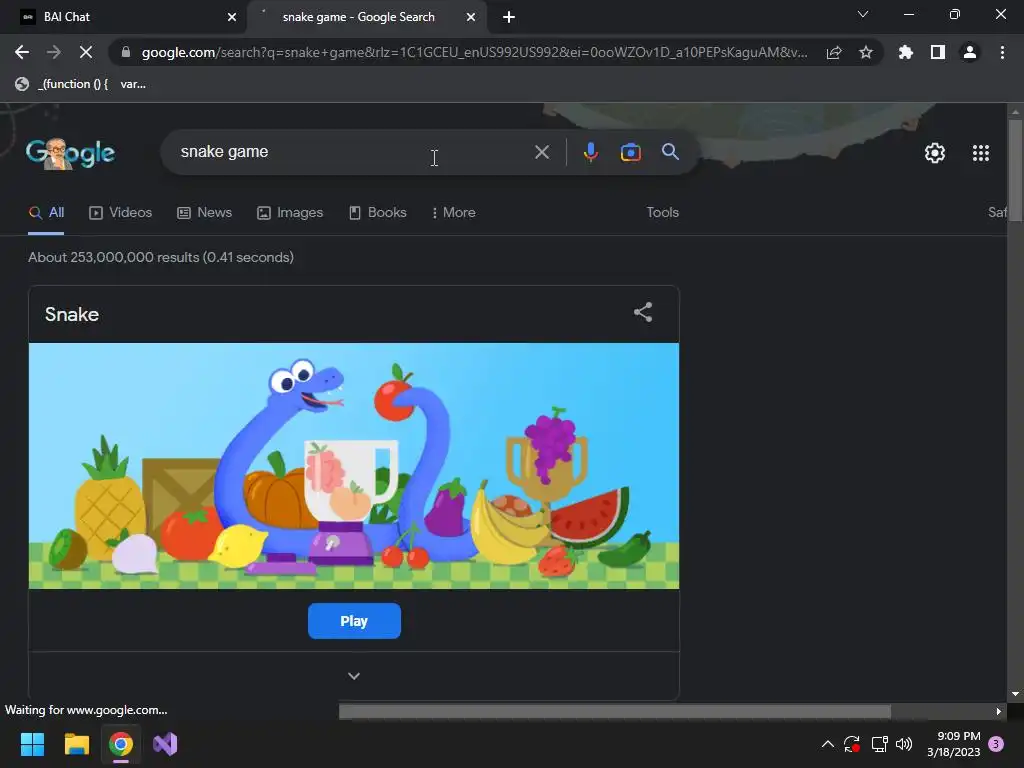This screenshot has height=768, width=1024.
Task: Go back to the previous page
Action: tap(22, 52)
